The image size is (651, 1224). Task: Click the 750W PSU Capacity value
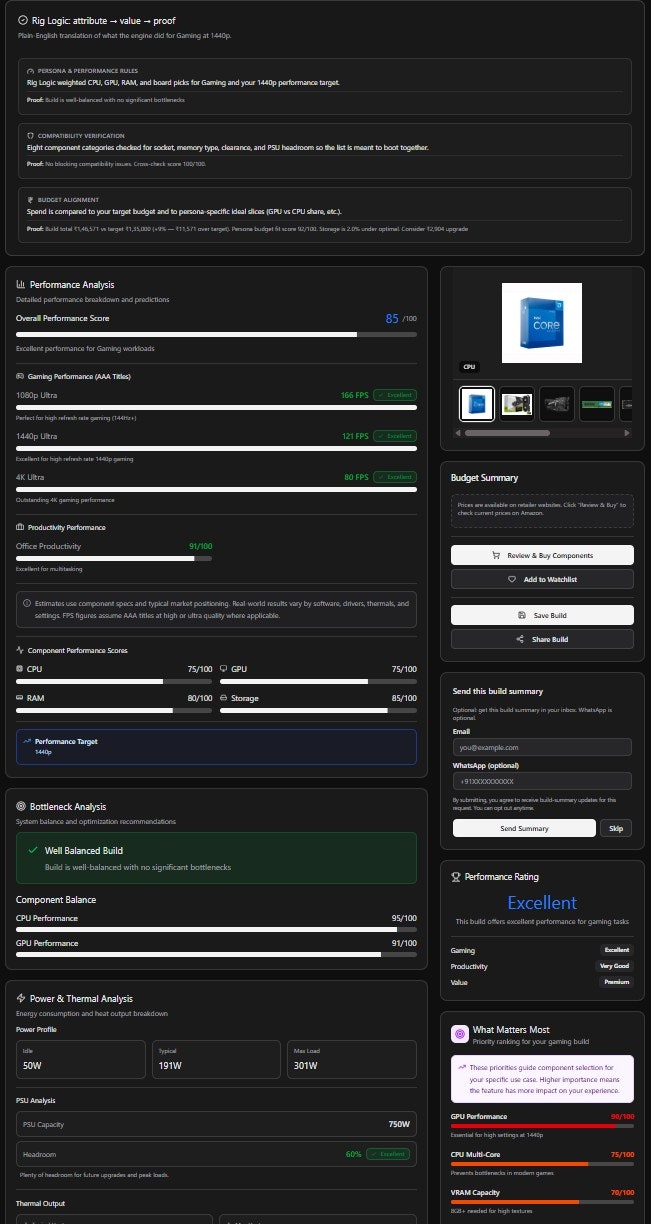[399, 1124]
